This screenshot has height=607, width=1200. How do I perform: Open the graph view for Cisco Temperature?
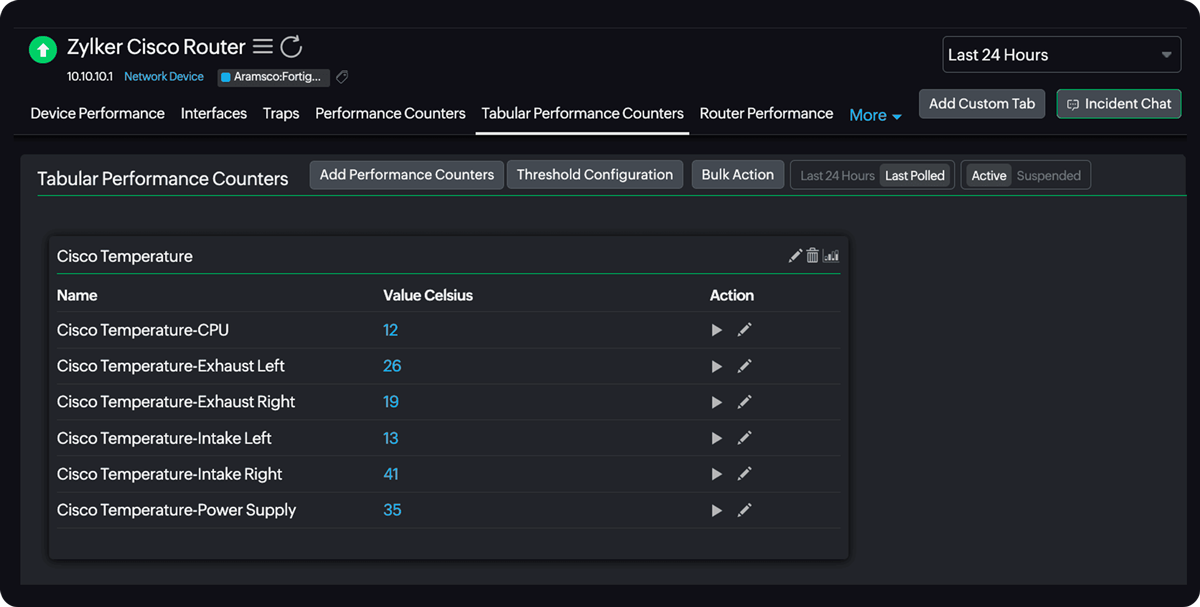tap(831, 256)
